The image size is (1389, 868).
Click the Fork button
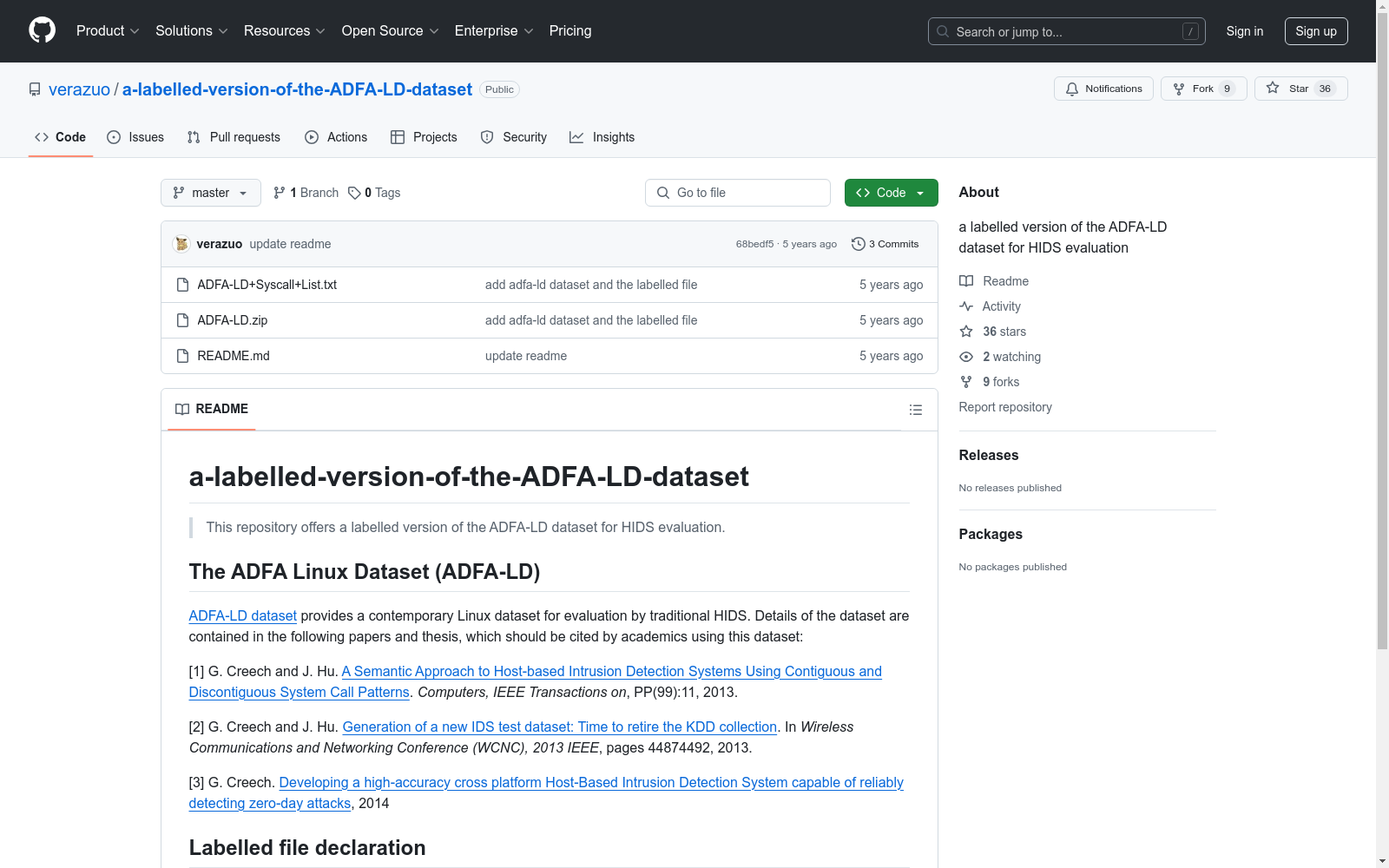tap(1203, 89)
